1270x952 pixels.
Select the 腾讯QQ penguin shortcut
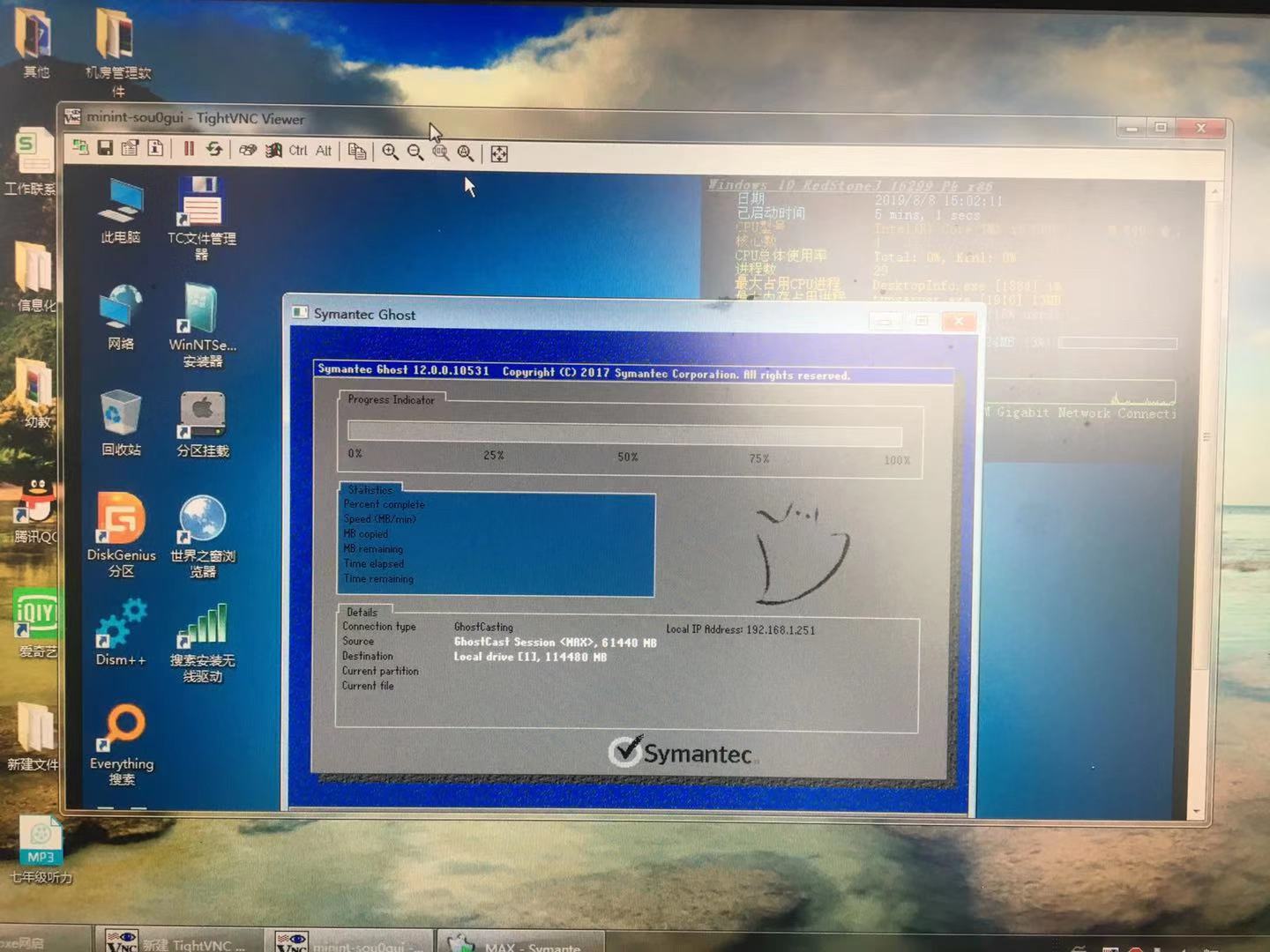34,511
